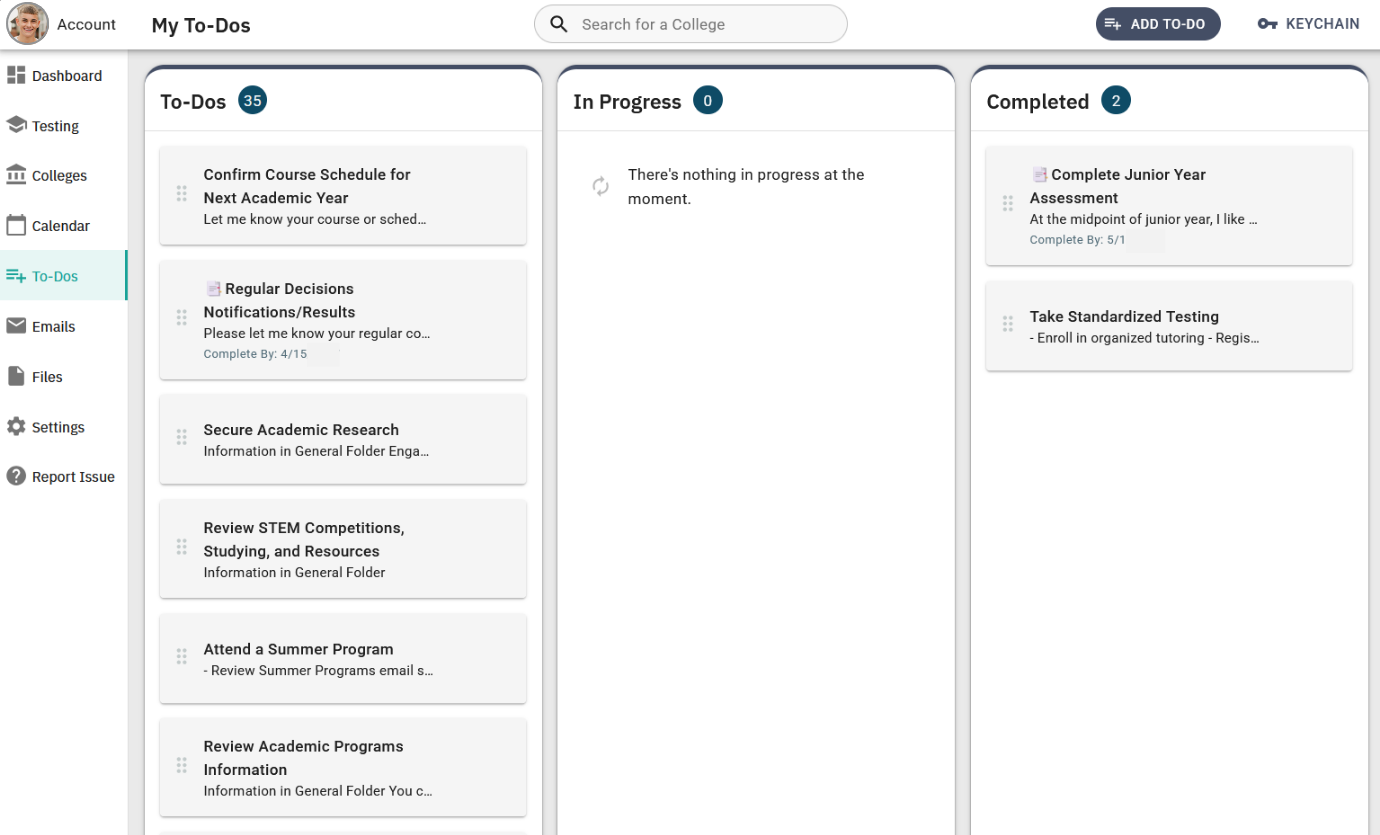Image resolution: width=1380 pixels, height=835 pixels.
Task: Click the 2 count badge on Completed
Action: click(x=1116, y=100)
